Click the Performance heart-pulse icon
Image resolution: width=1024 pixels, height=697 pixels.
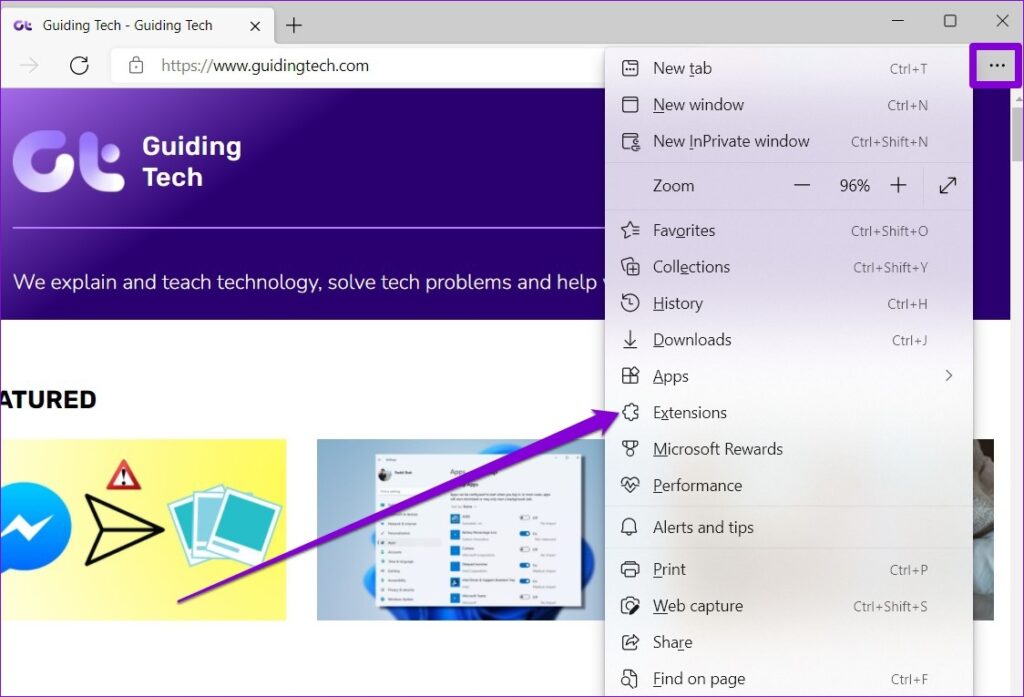pos(631,485)
